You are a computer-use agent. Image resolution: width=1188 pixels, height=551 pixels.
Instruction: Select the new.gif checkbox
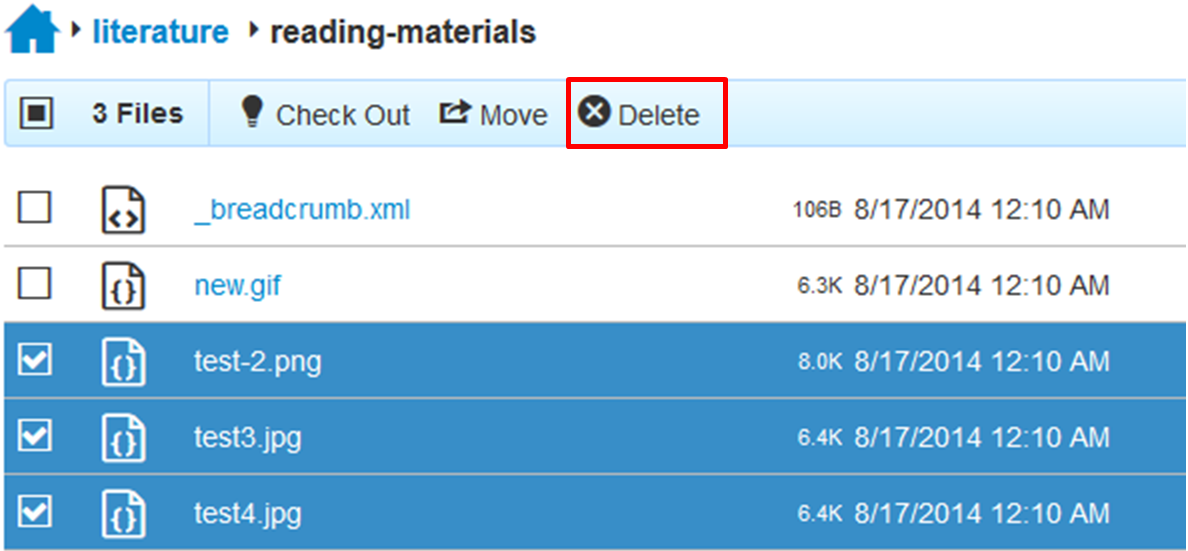click(x=35, y=285)
